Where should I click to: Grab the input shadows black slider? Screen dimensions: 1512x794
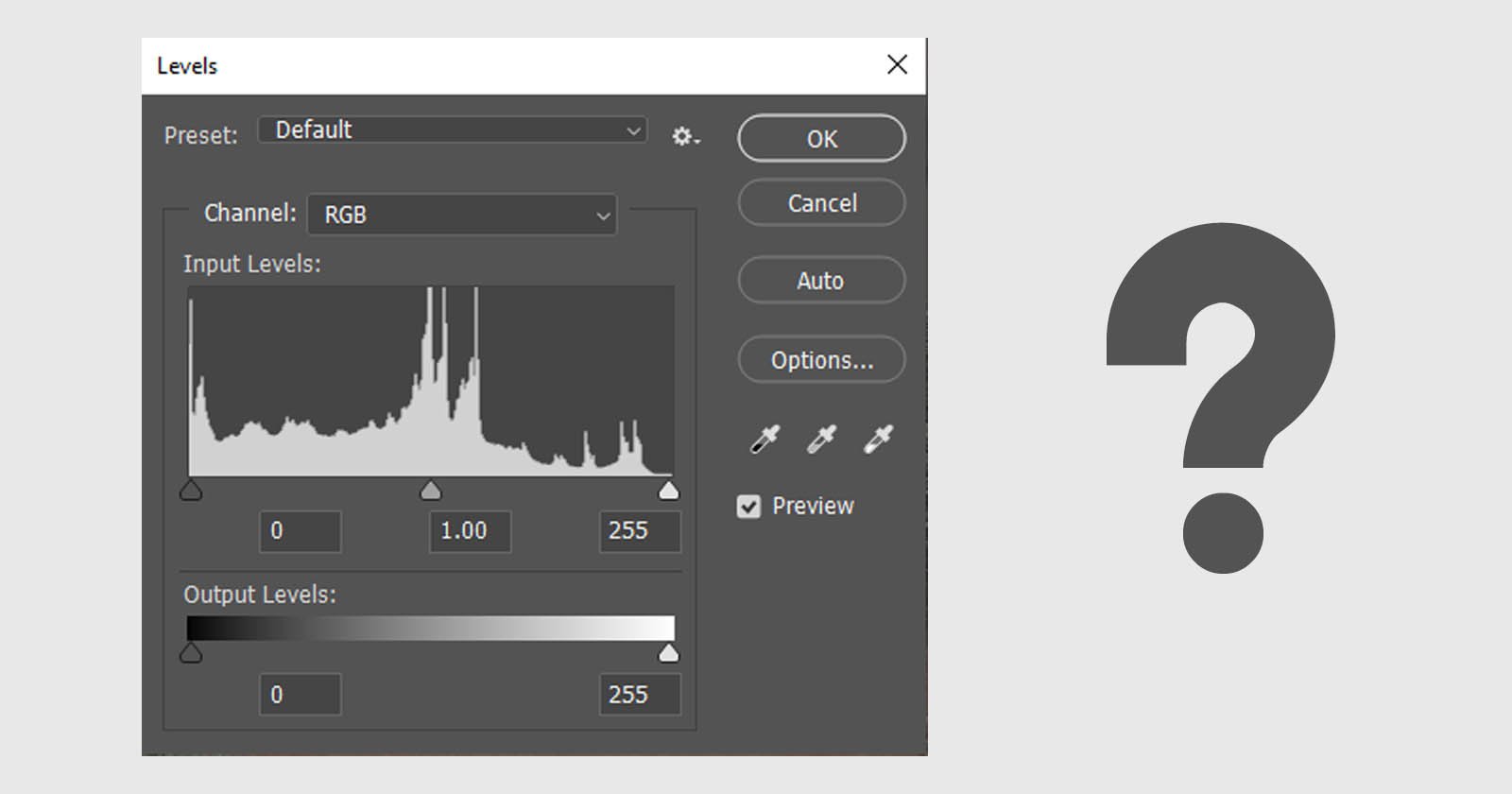pos(191,490)
